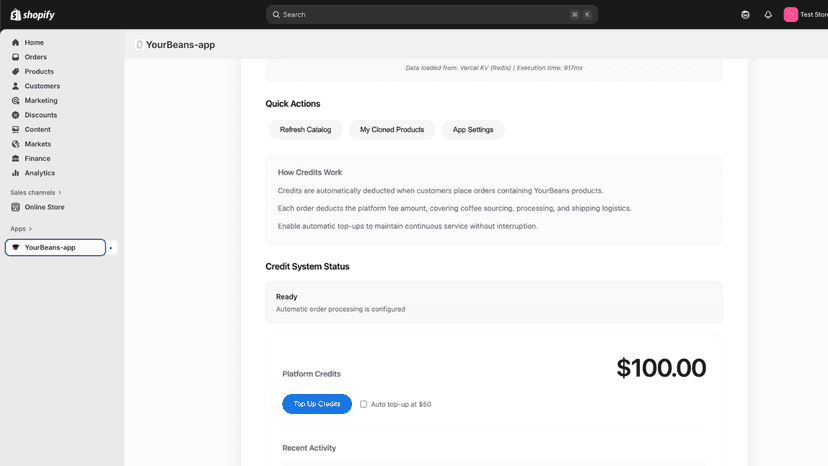Open Discounts page
The image size is (828, 466).
coord(41,115)
